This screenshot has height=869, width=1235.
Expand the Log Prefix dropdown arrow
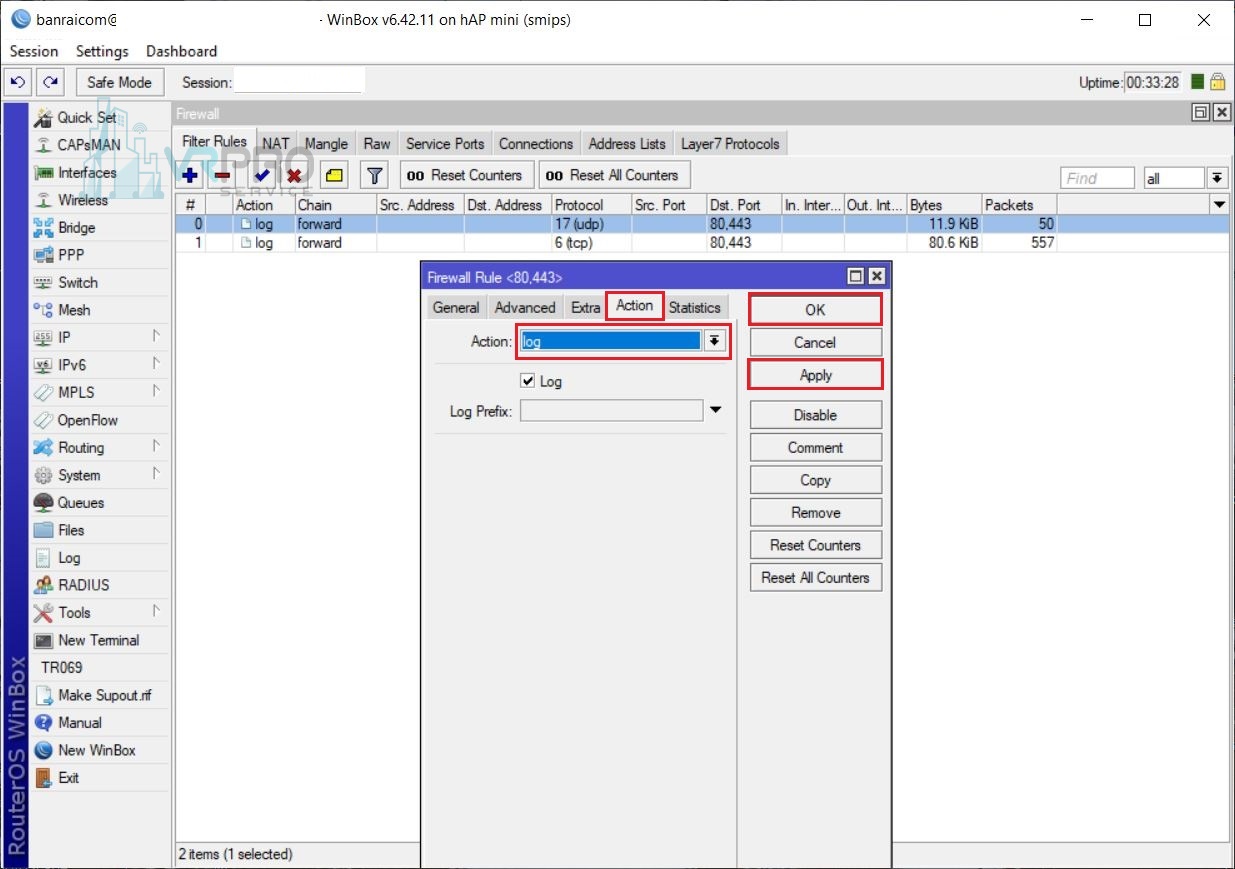click(717, 410)
